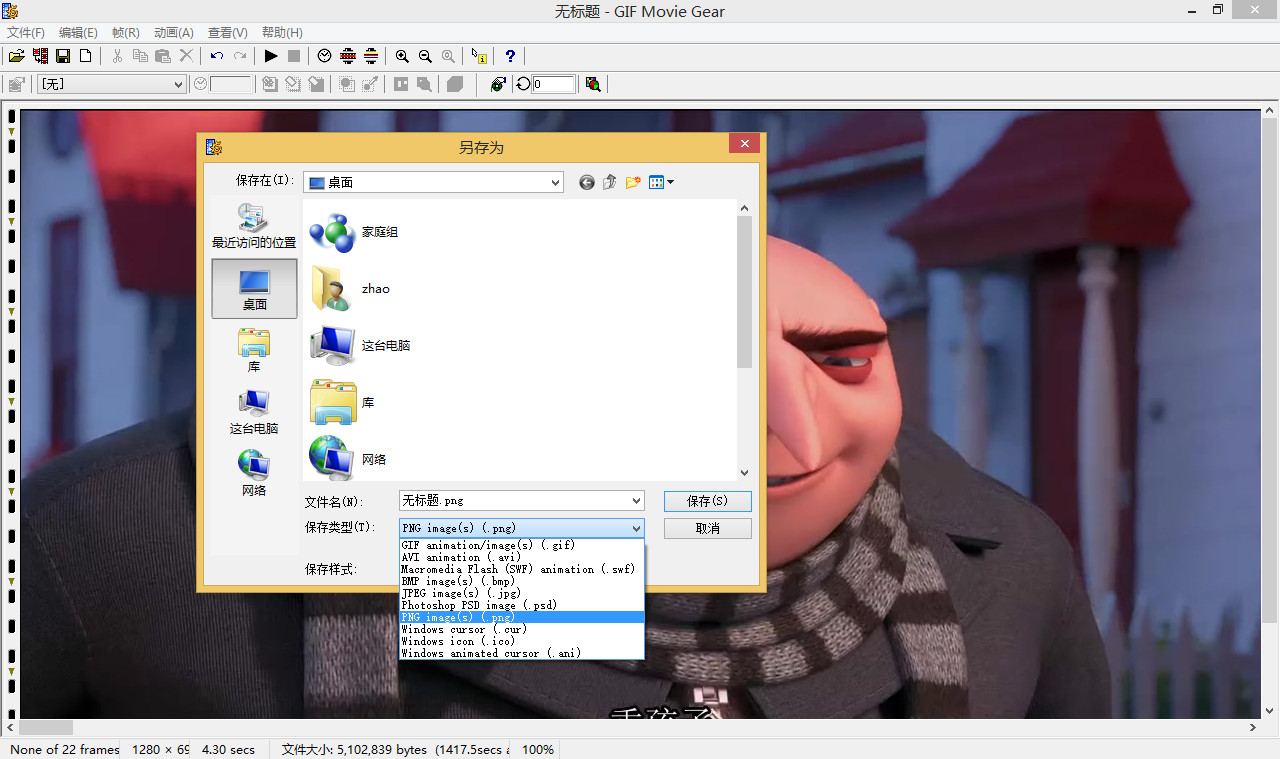The width and height of the screenshot is (1280, 759).
Task: Click the New folder icon in dialog
Action: 632,182
